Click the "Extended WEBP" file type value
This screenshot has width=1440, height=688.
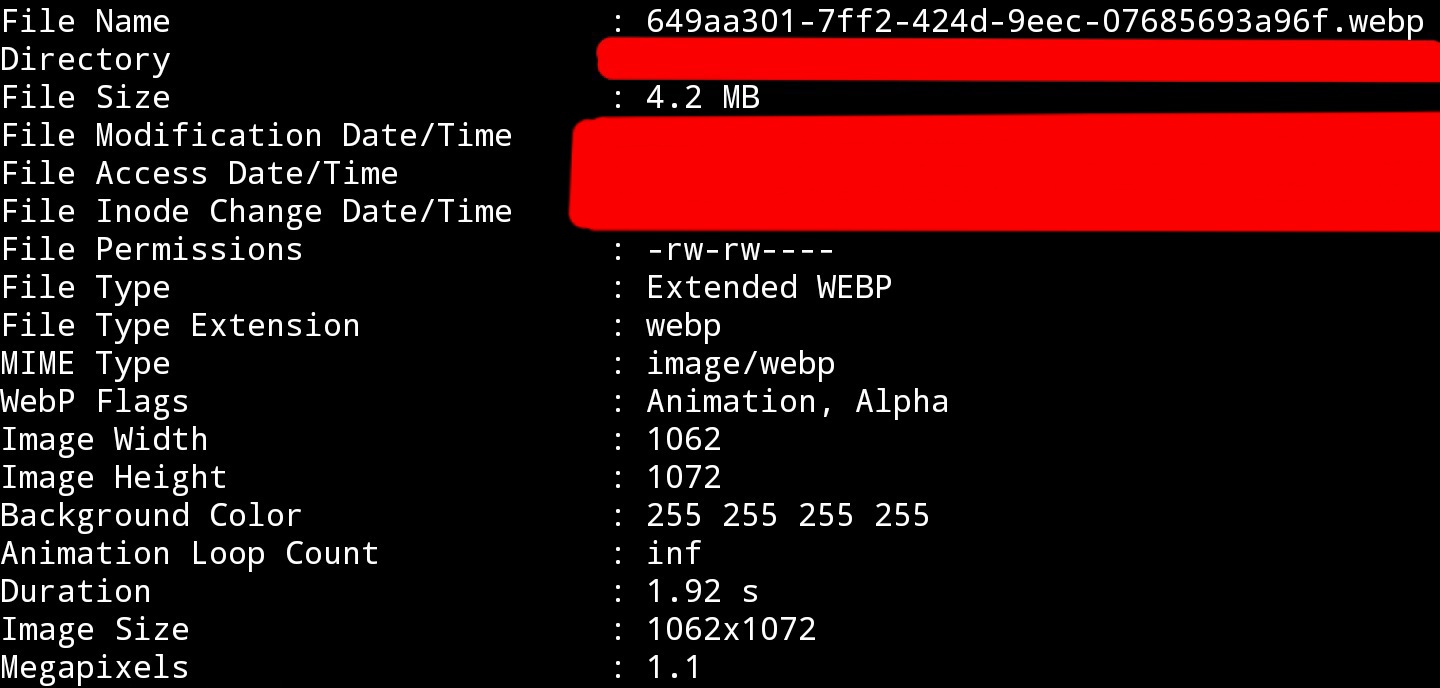pyautogui.click(x=769, y=288)
